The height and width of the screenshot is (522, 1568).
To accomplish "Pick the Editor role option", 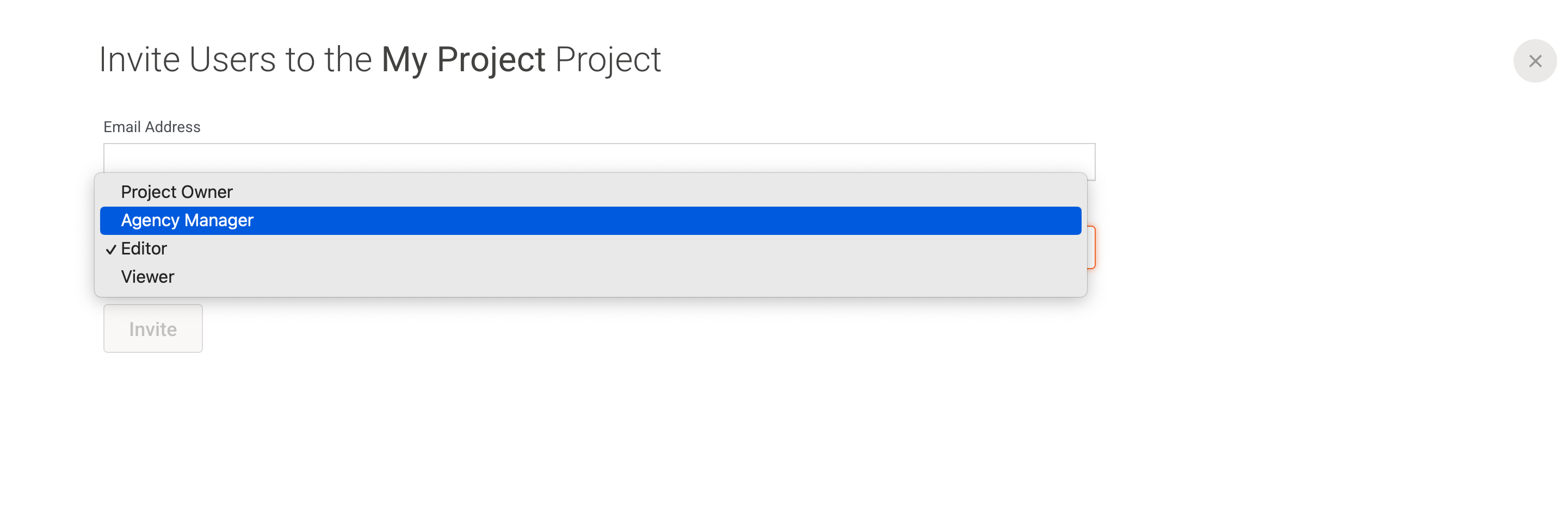I will 144,249.
